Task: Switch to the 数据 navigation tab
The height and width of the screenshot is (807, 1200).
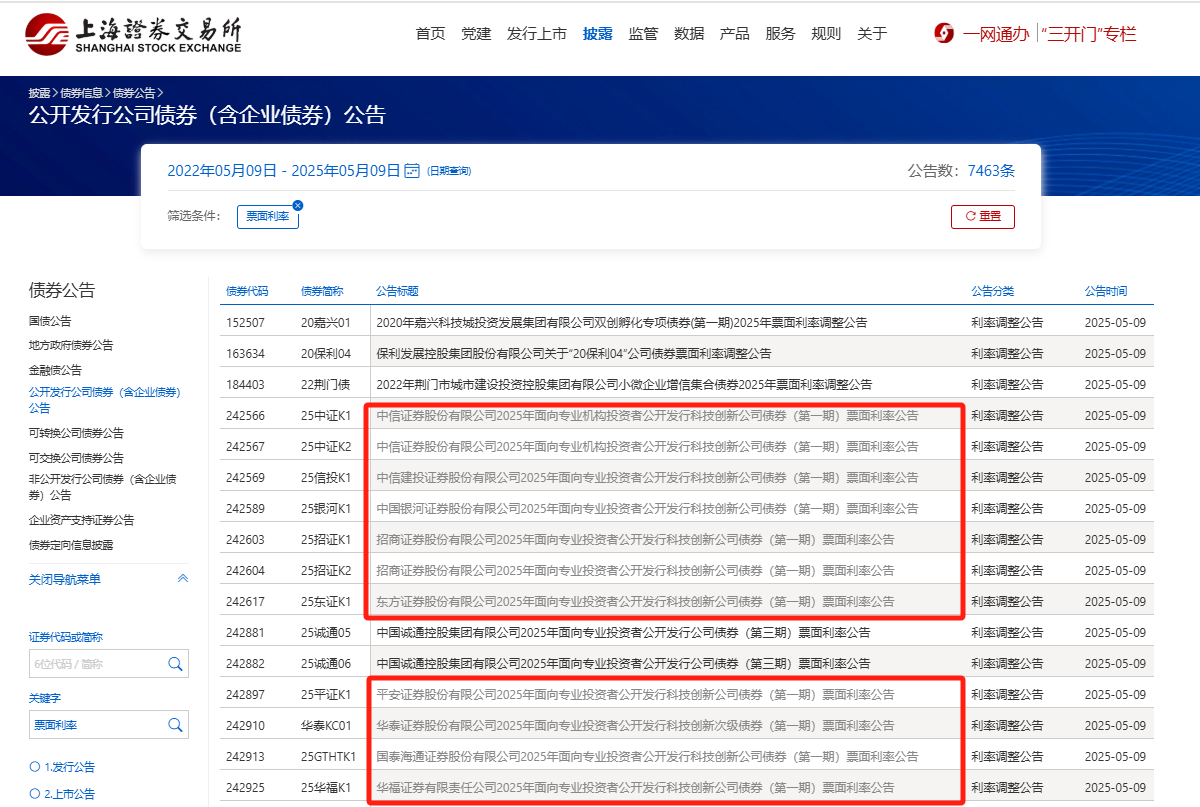Action: pyautogui.click(x=688, y=33)
